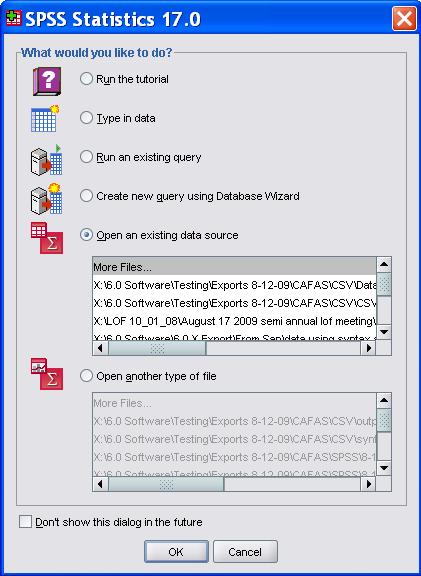421x576 pixels.
Task: Choose the Type in data radio button
Action: click(86, 118)
